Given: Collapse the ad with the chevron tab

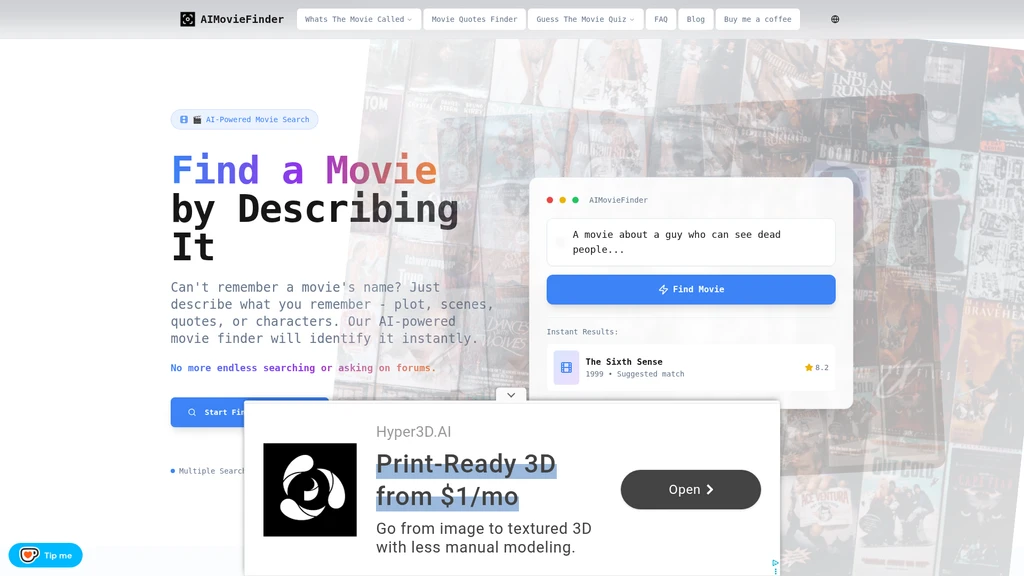Looking at the screenshot, I should coord(511,394).
